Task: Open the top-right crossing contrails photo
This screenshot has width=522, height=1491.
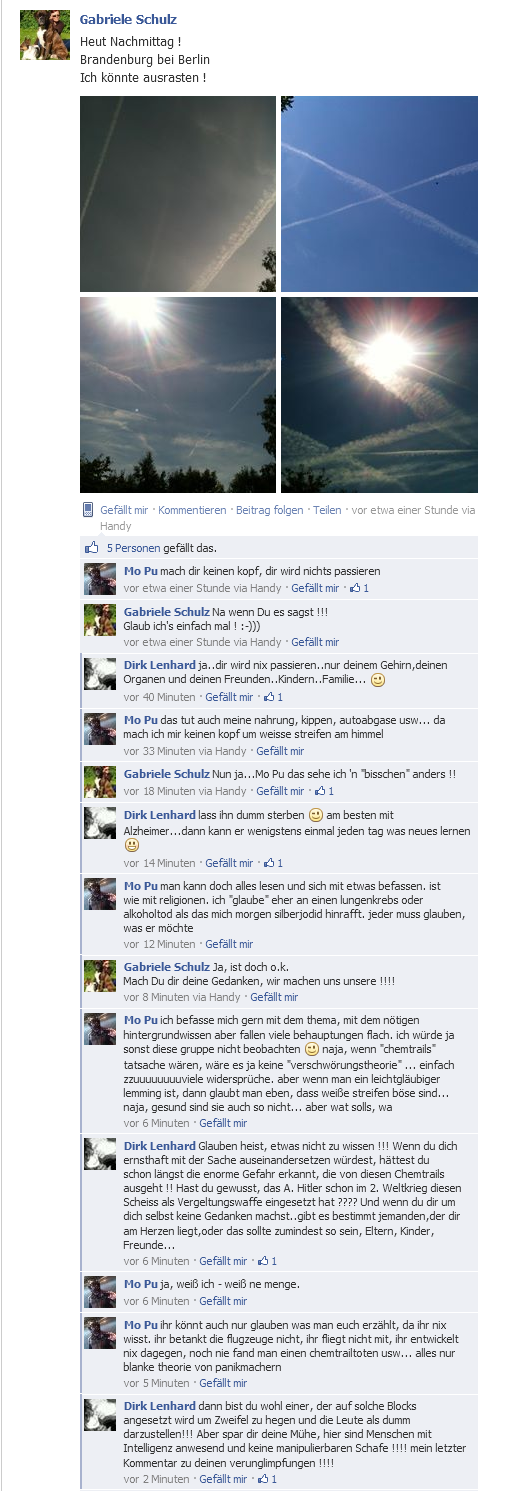Action: click(379, 194)
